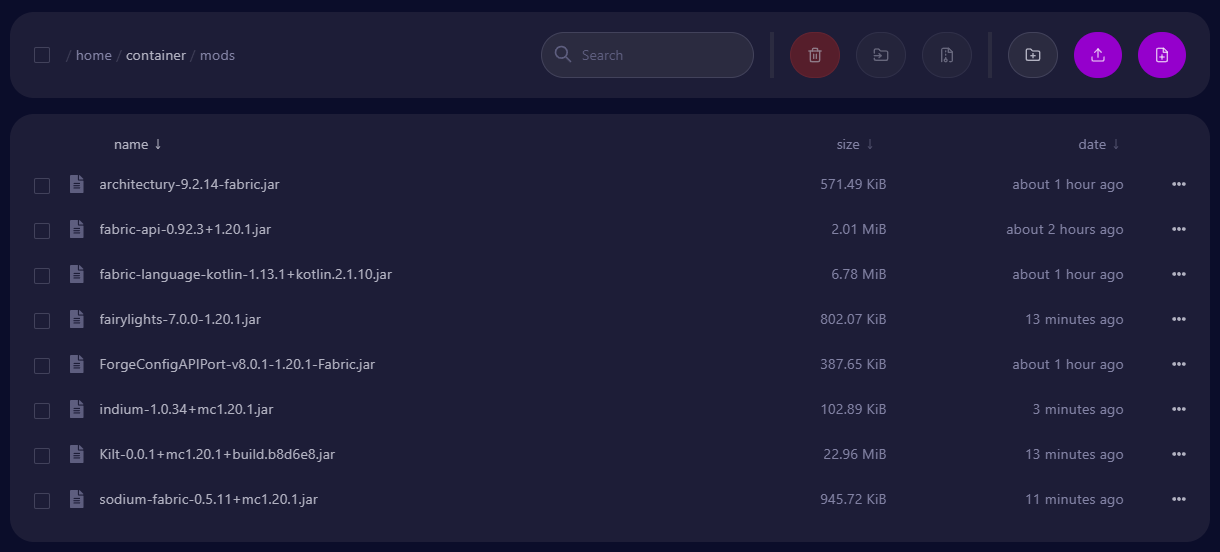Click size value 571.49 KiB
Screen dimensions: 1220x552
click(x=853, y=184)
